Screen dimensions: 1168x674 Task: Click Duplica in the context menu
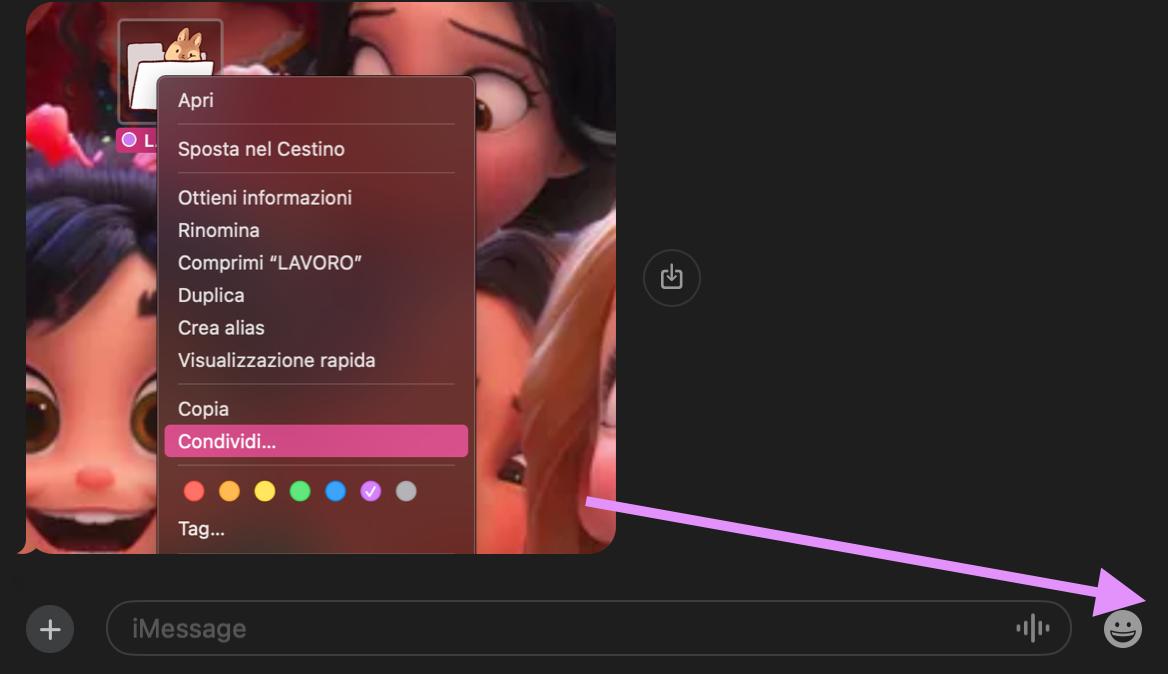[211, 295]
